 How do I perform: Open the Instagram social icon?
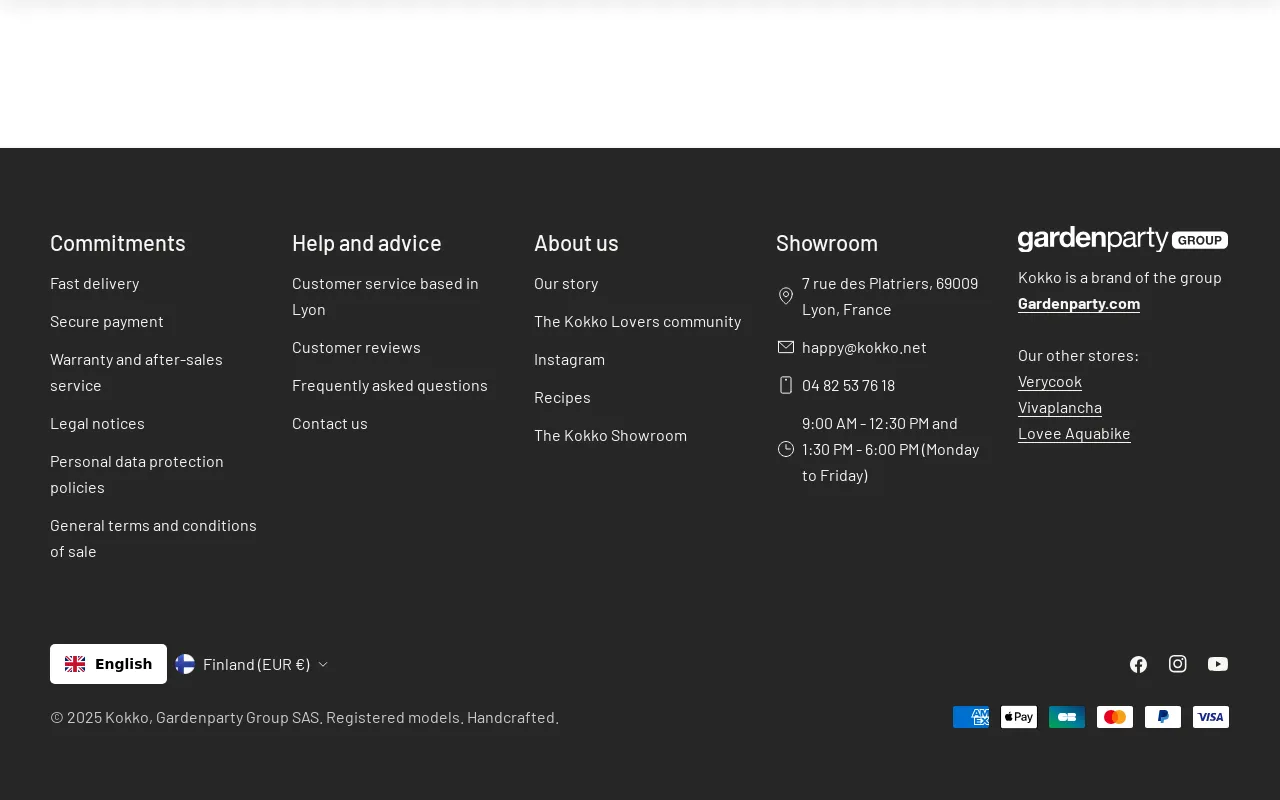click(1178, 664)
